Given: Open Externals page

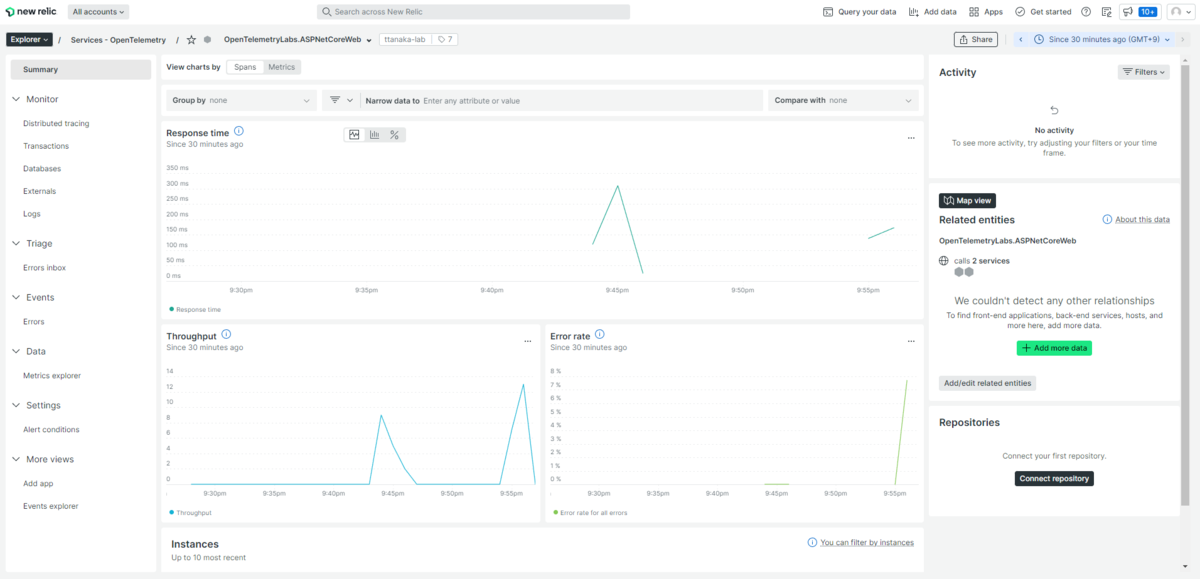Looking at the screenshot, I should [x=40, y=191].
